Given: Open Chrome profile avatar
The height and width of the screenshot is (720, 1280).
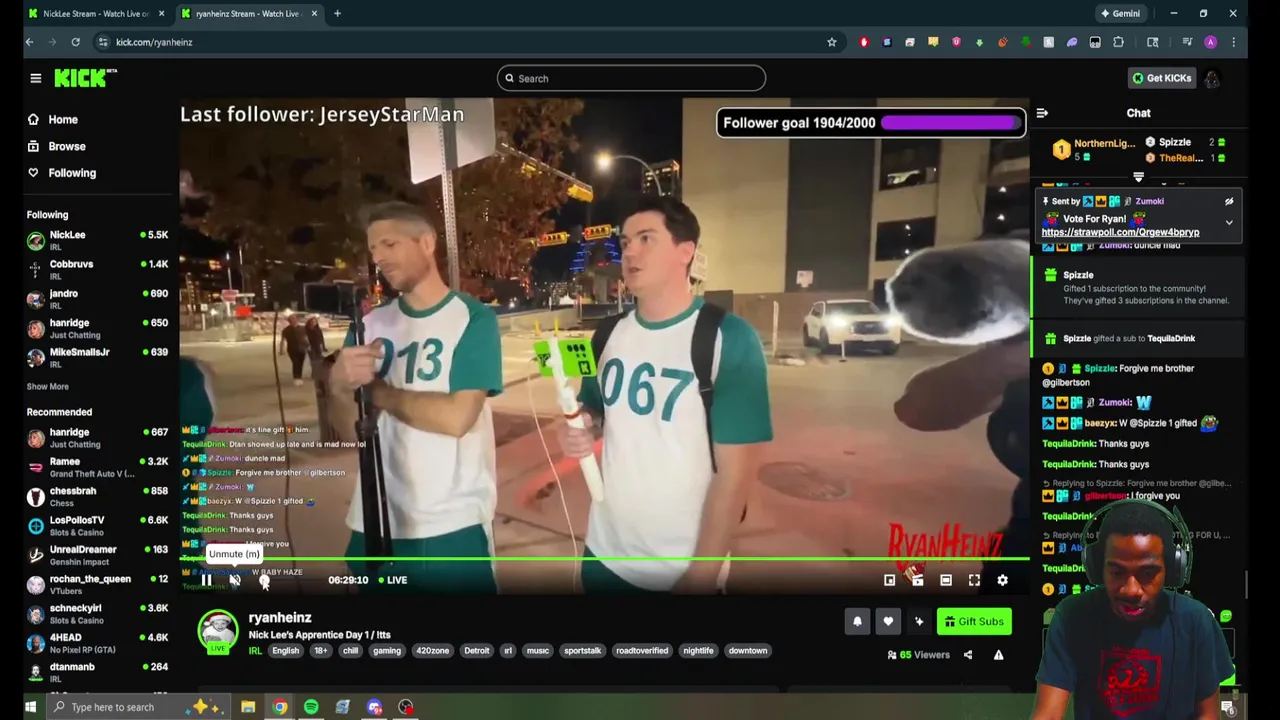Looking at the screenshot, I should pos(1210,42).
